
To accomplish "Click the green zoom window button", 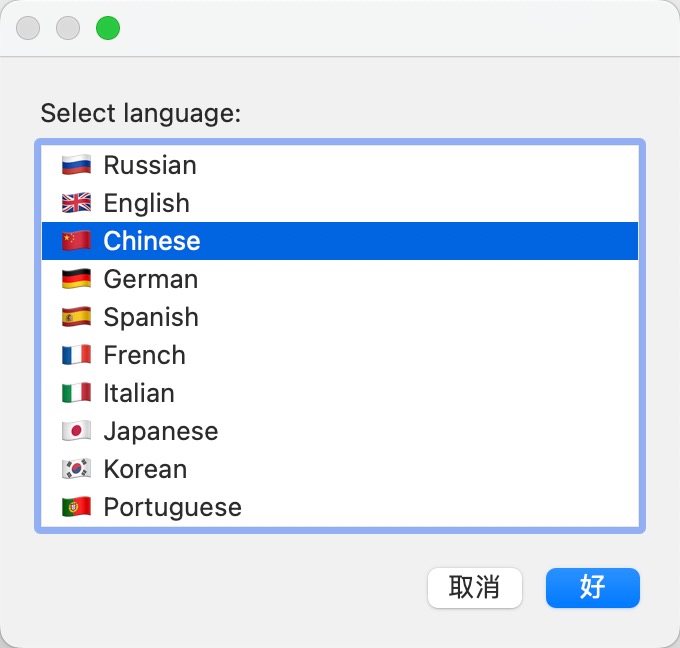I will point(108,28).
